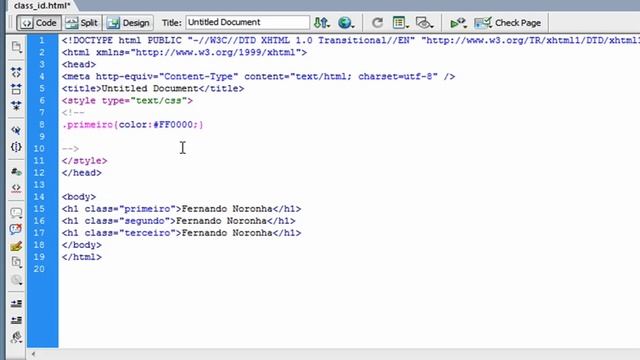Click the '<html xmlns=' line
Viewport: 640px width, 360px height.
click(184, 52)
